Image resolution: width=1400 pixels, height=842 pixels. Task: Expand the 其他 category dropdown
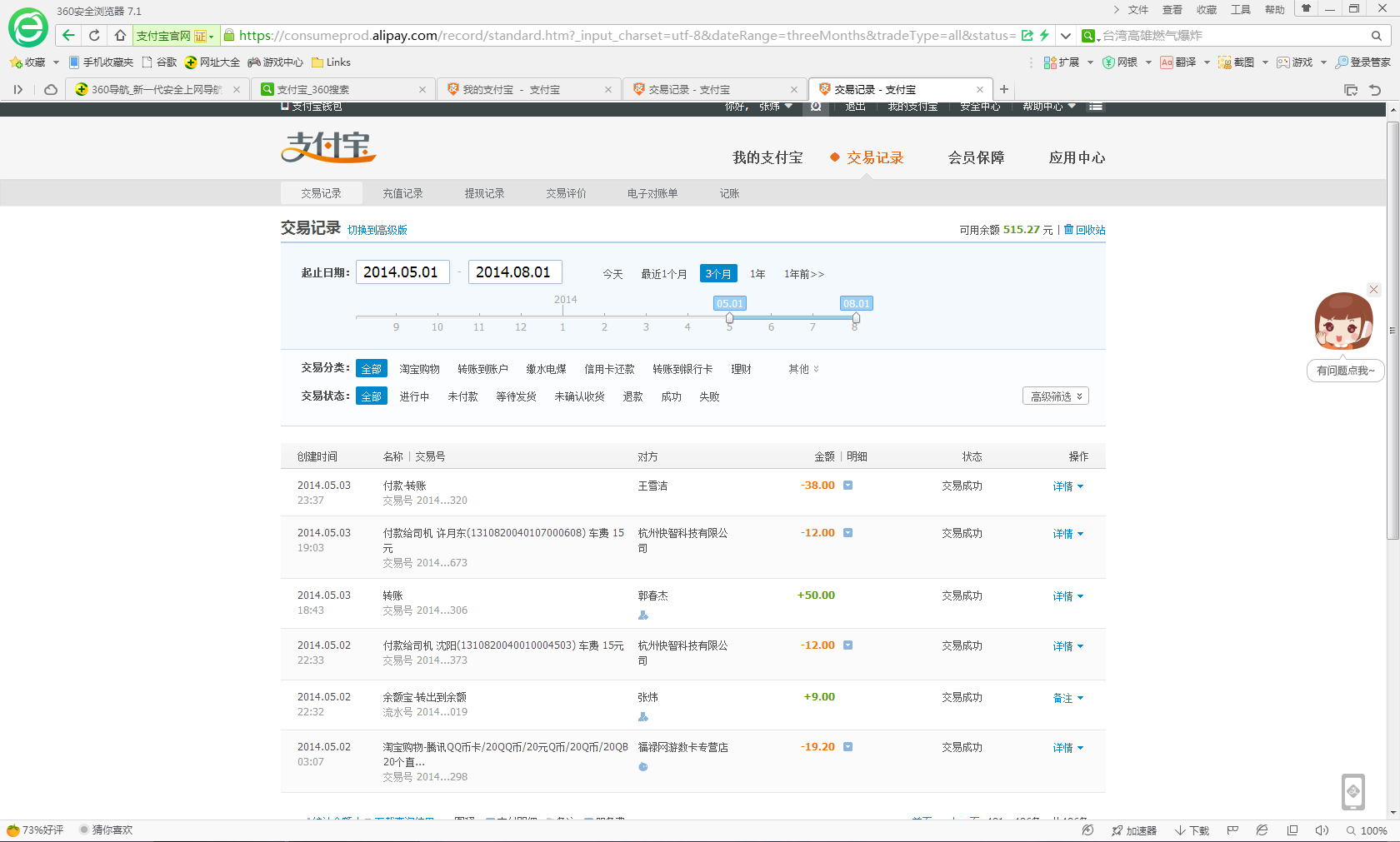coord(803,369)
